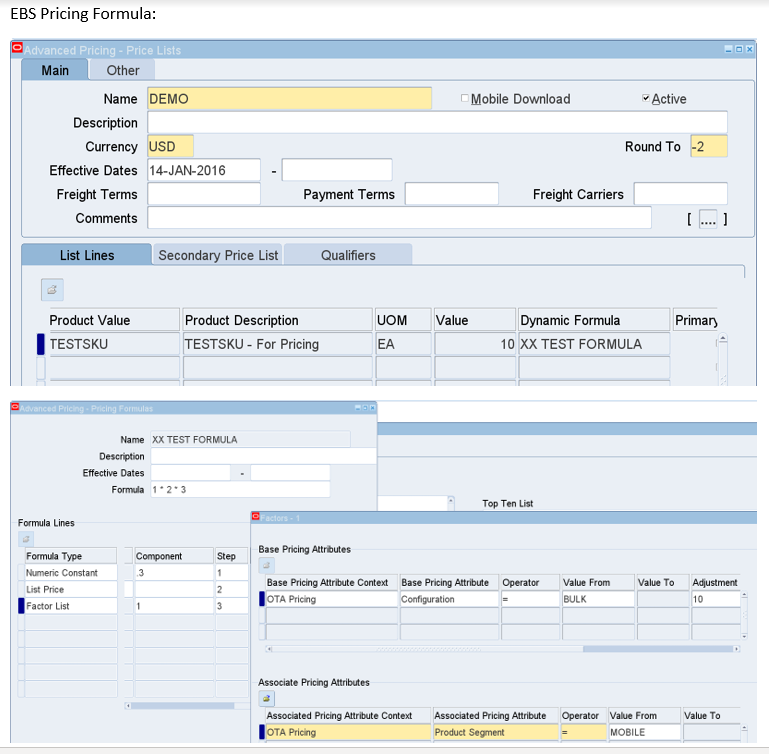Click the Configuration base pricing attribute cell
Viewport: 769px width, 754px height.
tap(449, 599)
